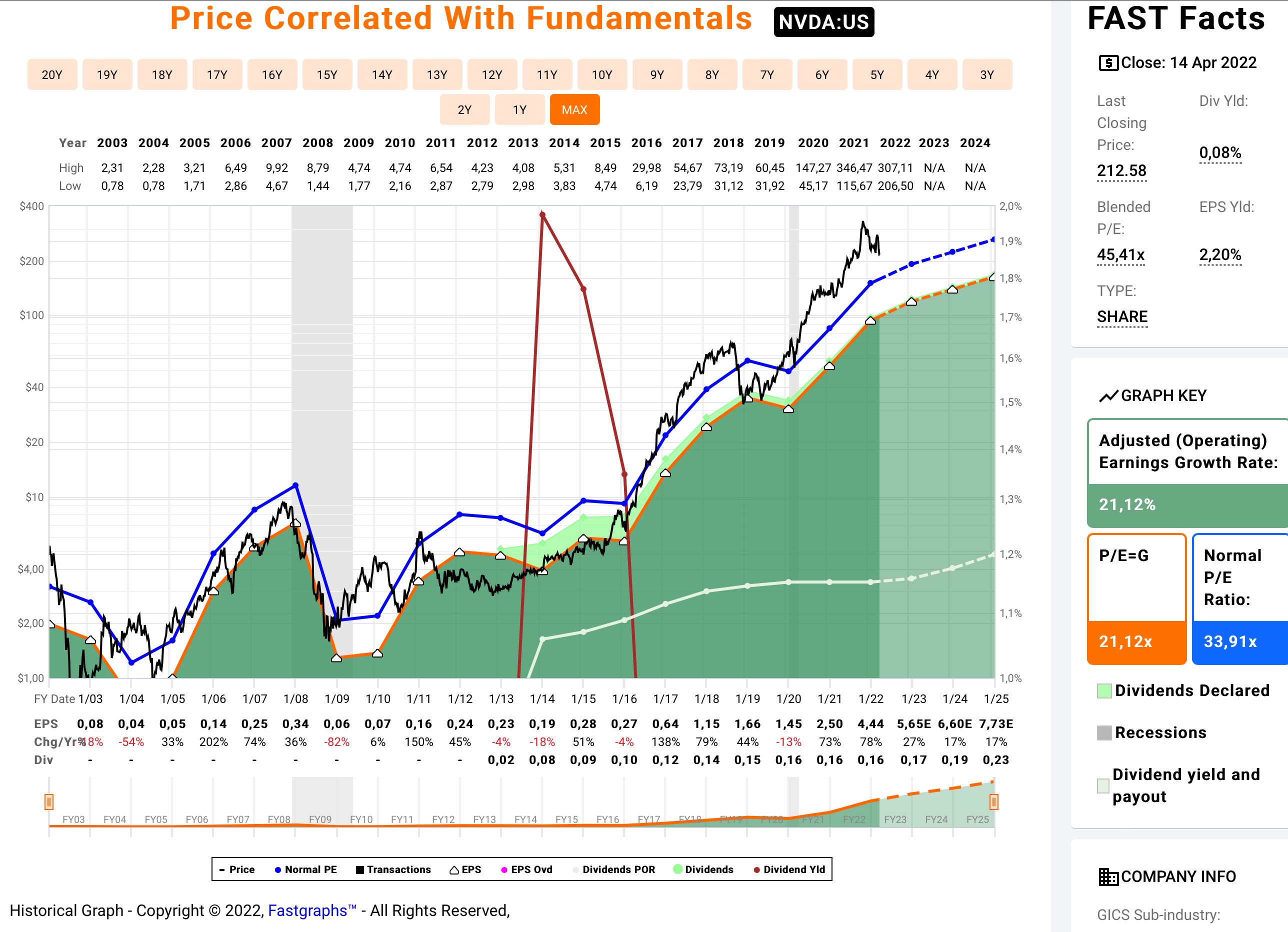Viewport: 1288px width, 932px height.
Task: Toggle the Recessions display checkbox
Action: (x=1104, y=733)
